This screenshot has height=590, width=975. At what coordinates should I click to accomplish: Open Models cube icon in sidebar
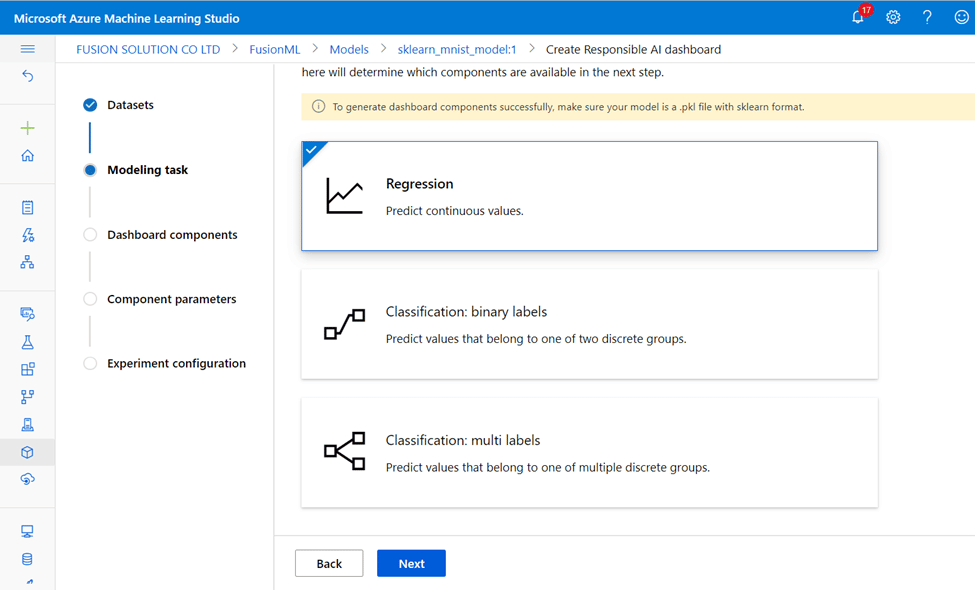27,452
